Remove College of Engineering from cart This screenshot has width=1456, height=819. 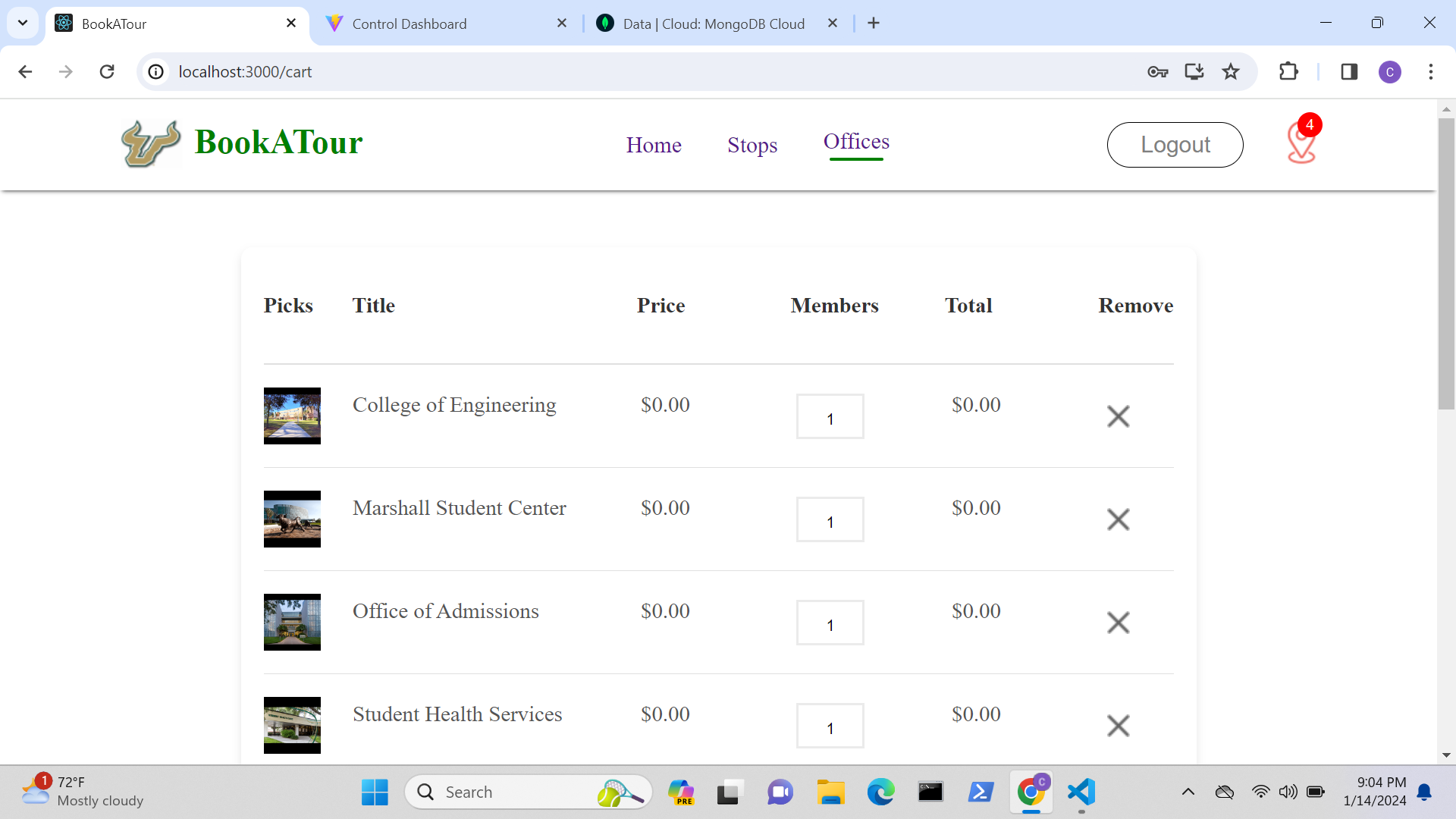[x=1118, y=416]
